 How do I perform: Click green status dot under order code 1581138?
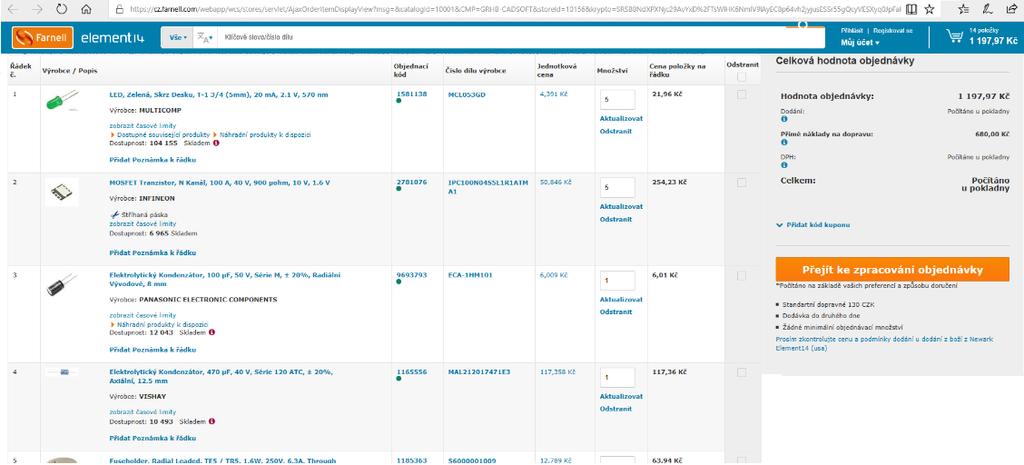point(399,101)
